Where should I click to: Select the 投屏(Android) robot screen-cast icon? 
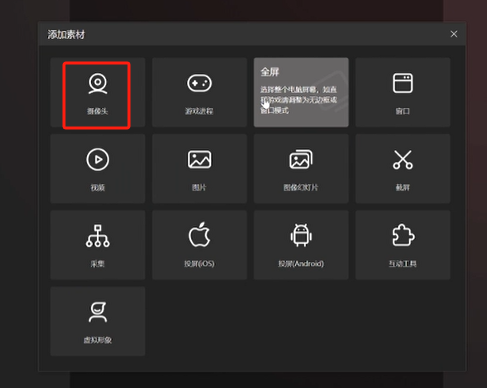pos(301,235)
